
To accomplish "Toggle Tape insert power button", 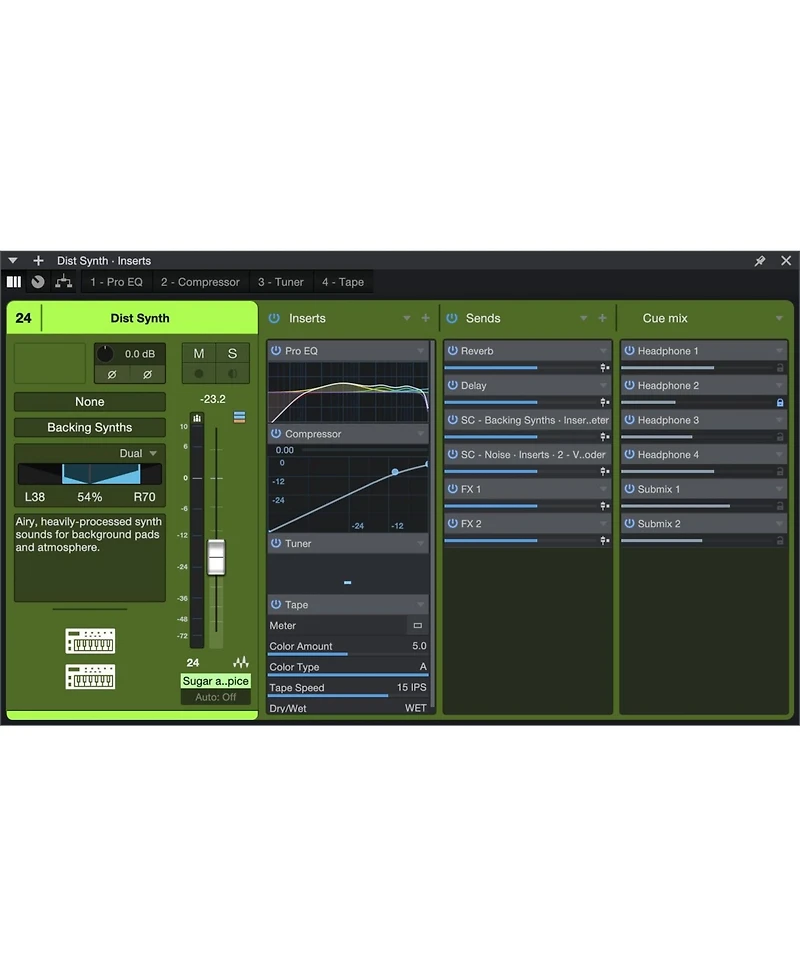I will point(276,604).
